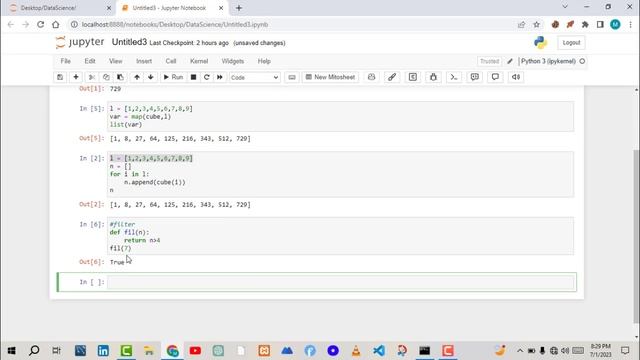
Task: Open the tab search chevron dropdown
Action: pos(565,7)
